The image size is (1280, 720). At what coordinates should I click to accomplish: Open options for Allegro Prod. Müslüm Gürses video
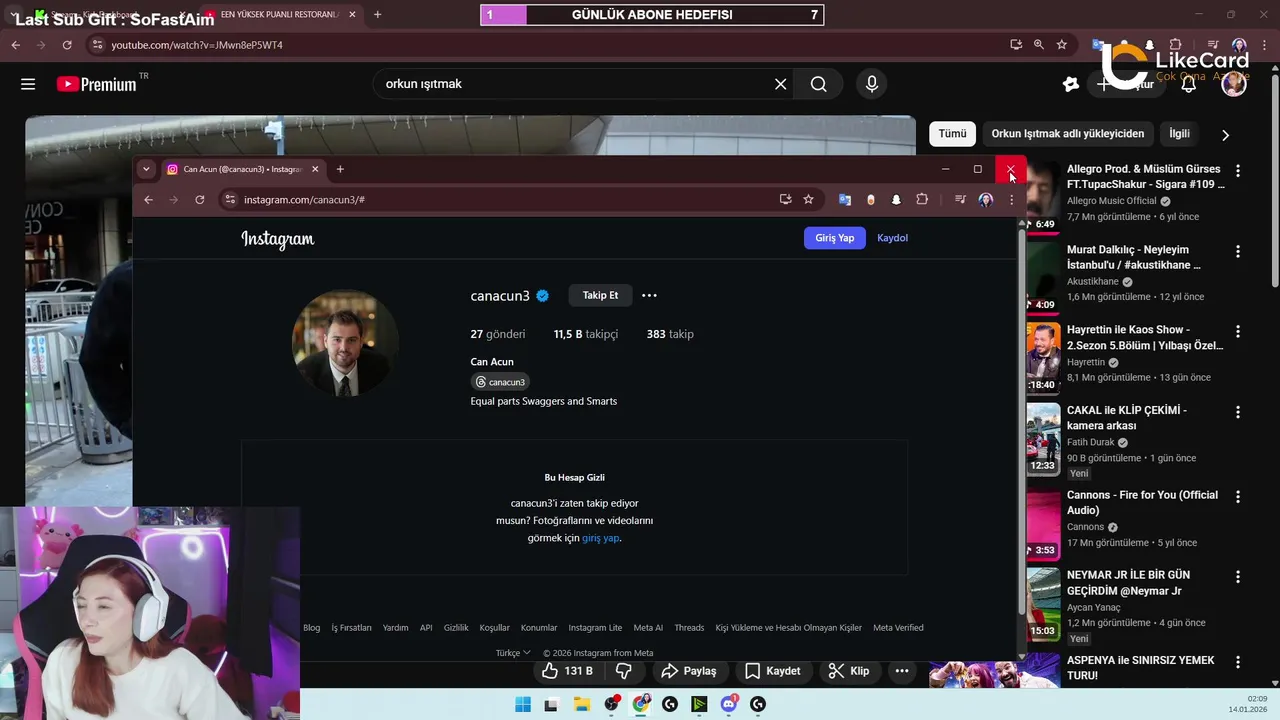(x=1238, y=171)
